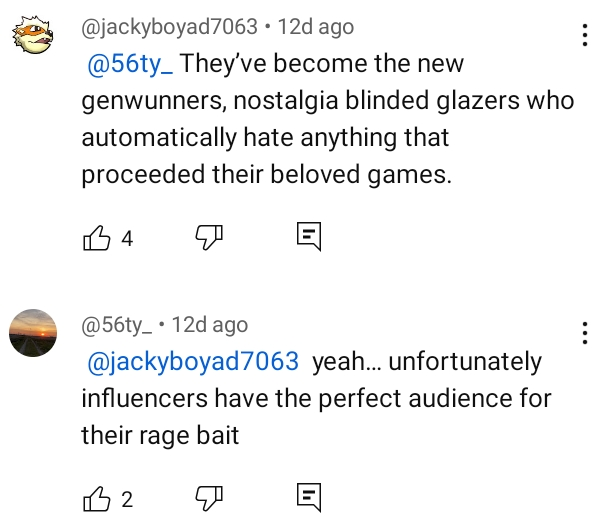This screenshot has height=525, width=609.
Task: Follow the blue @56ty_ mention link
Action: pos(132,64)
